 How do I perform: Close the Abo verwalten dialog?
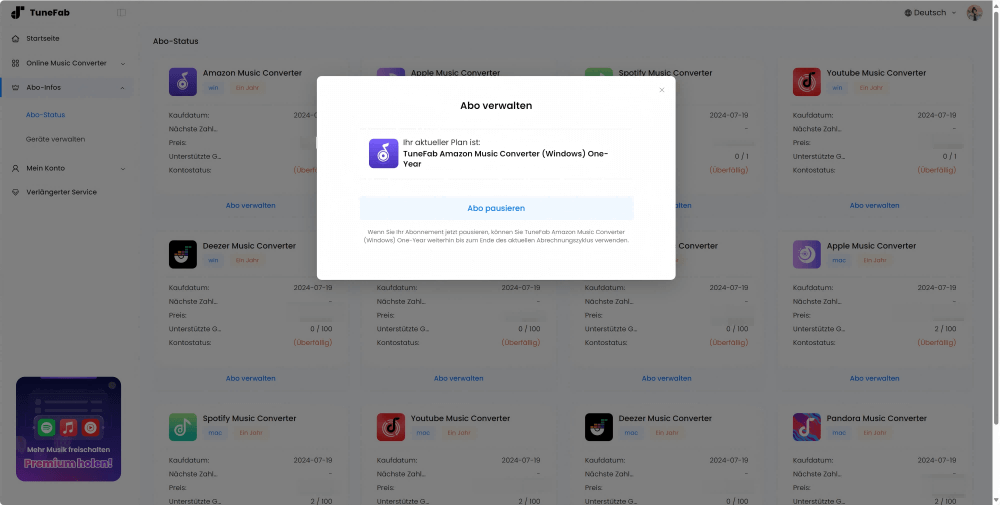coord(661,90)
